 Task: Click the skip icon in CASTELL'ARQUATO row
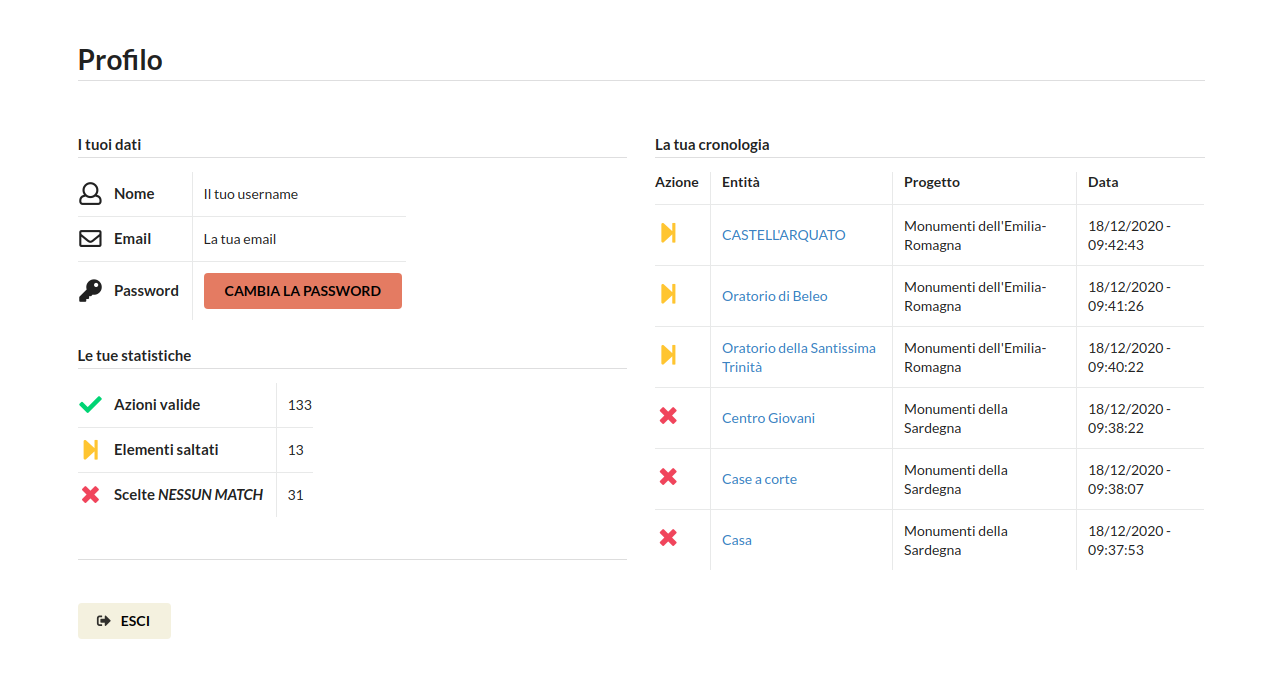click(668, 234)
